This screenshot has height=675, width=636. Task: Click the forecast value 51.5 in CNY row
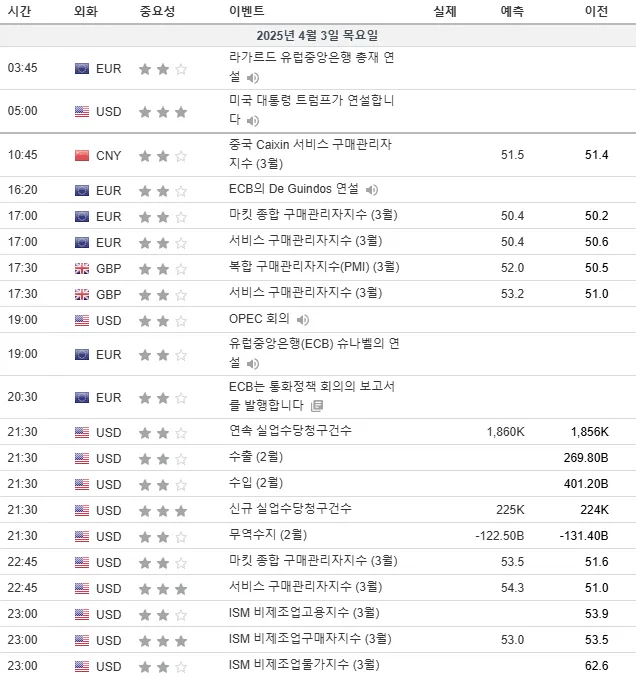[512, 155]
